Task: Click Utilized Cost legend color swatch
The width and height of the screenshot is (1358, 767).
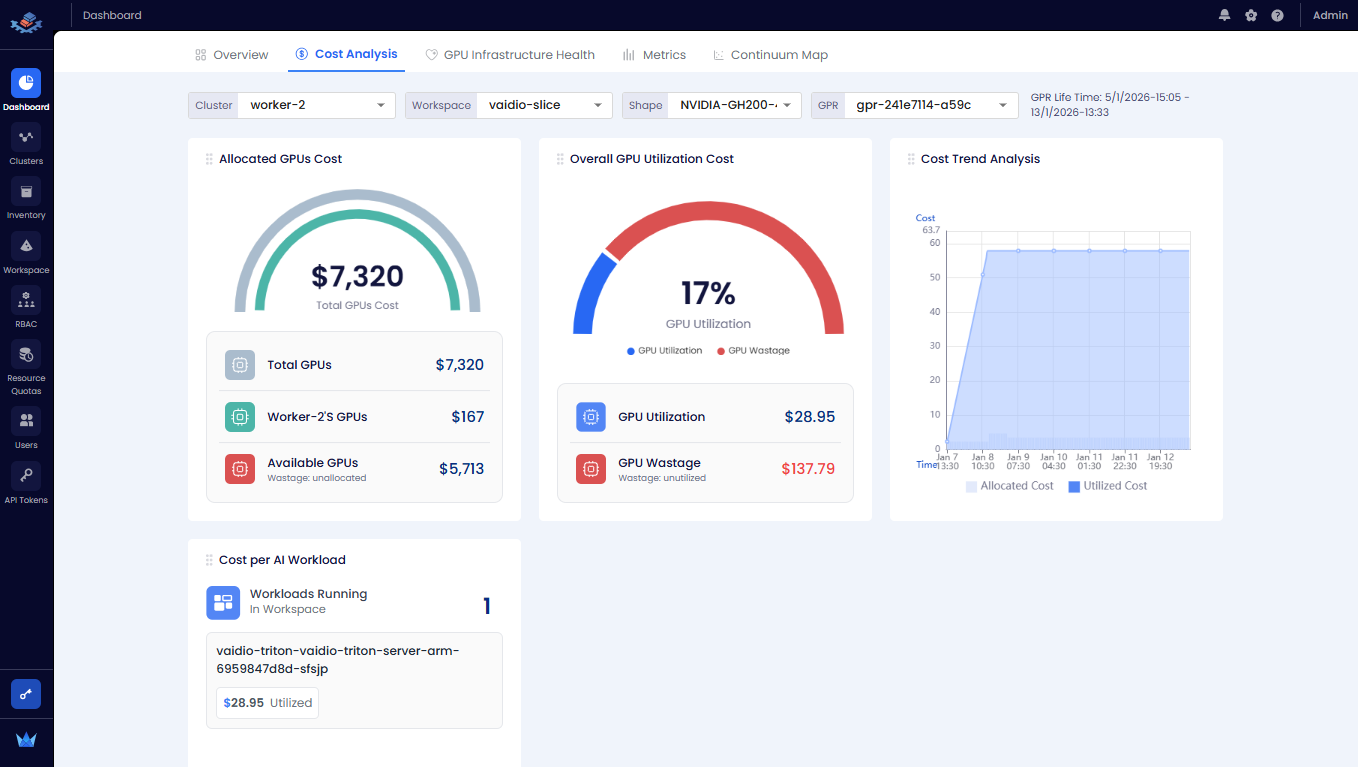Action: coord(1074,486)
